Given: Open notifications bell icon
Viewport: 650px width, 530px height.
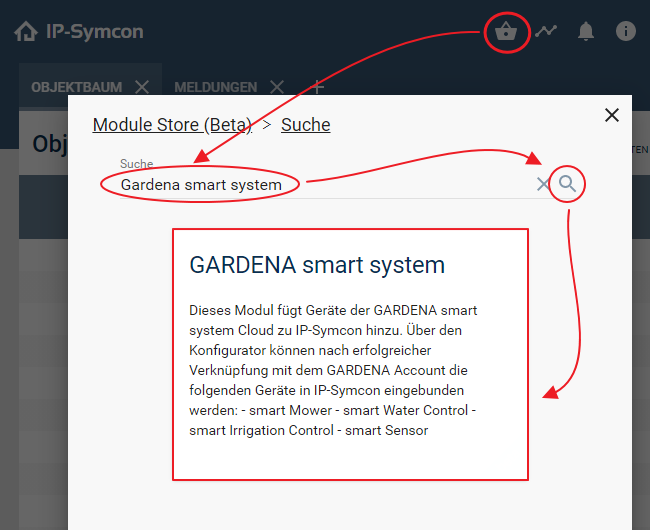Looking at the screenshot, I should pyautogui.click(x=586, y=31).
